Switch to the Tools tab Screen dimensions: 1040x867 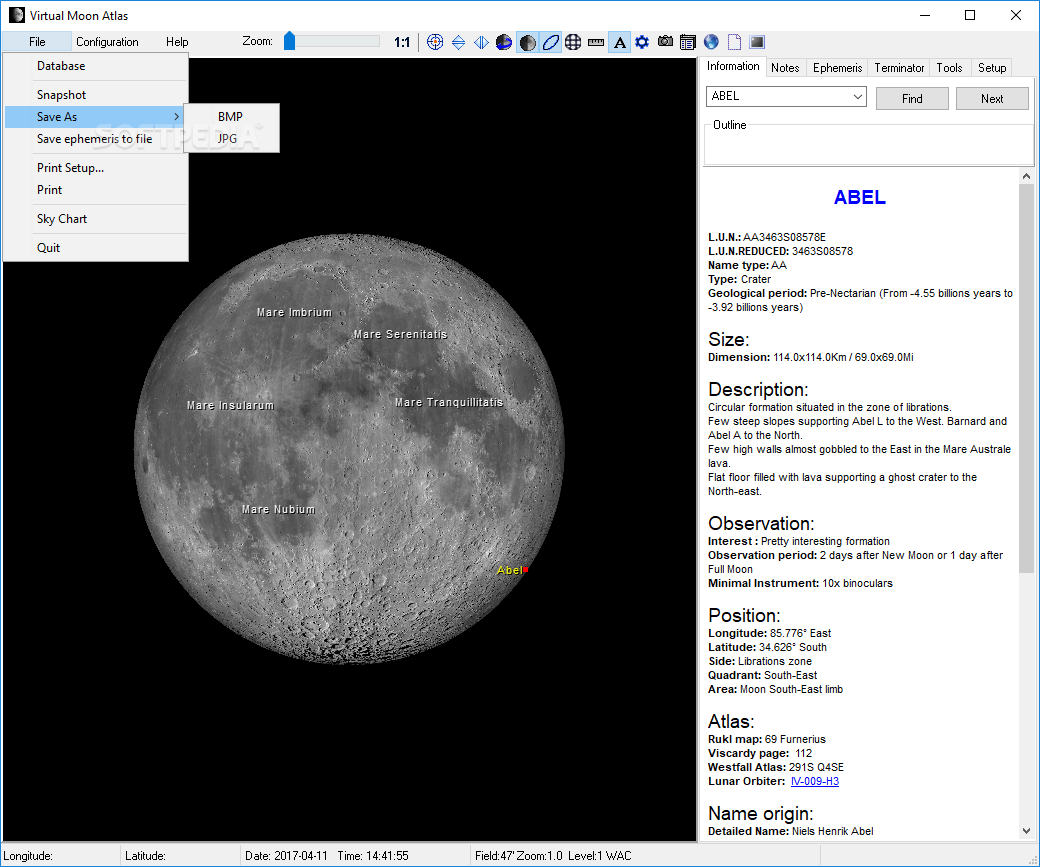949,68
